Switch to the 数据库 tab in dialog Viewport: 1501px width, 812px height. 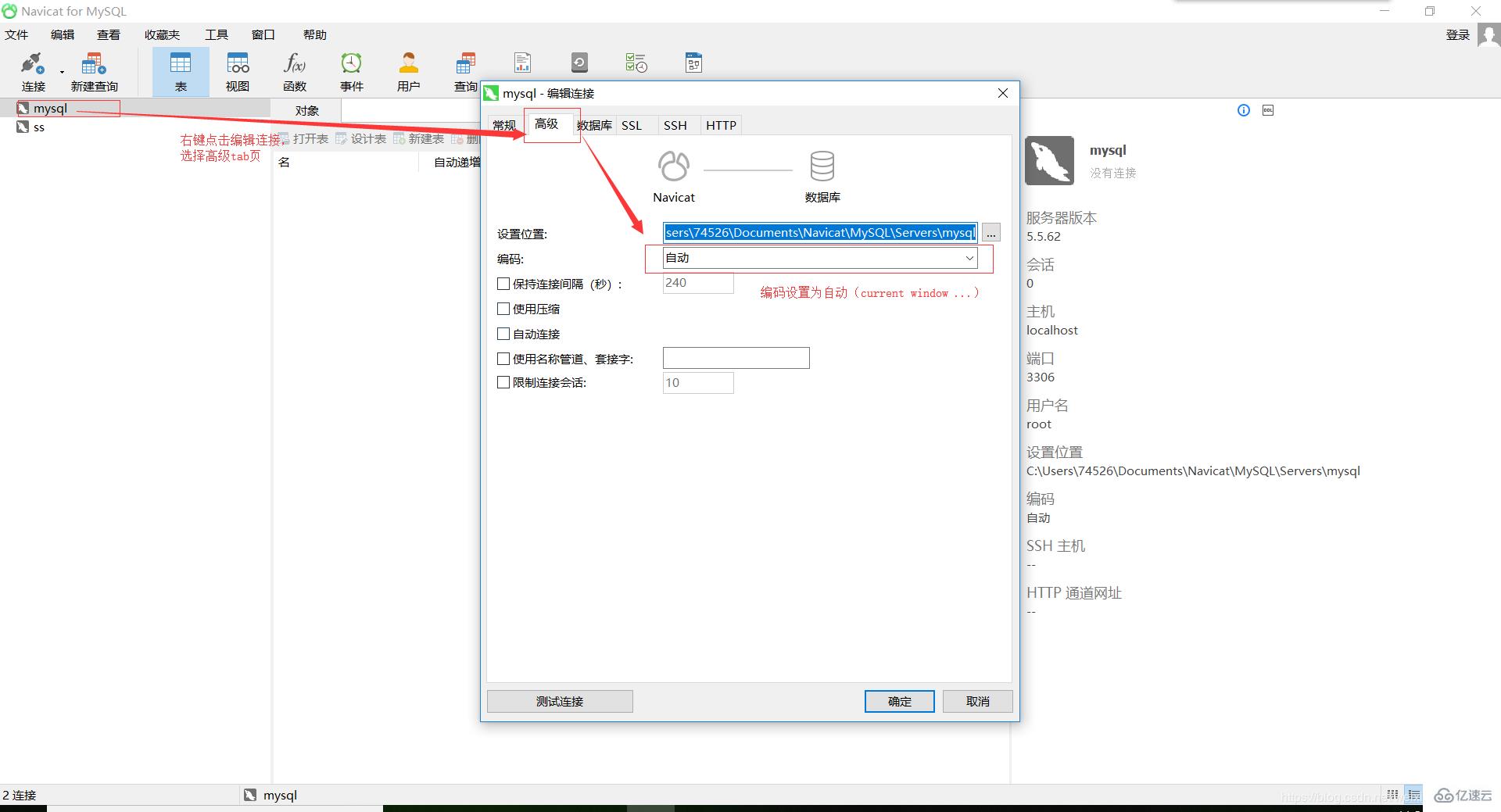595,126
